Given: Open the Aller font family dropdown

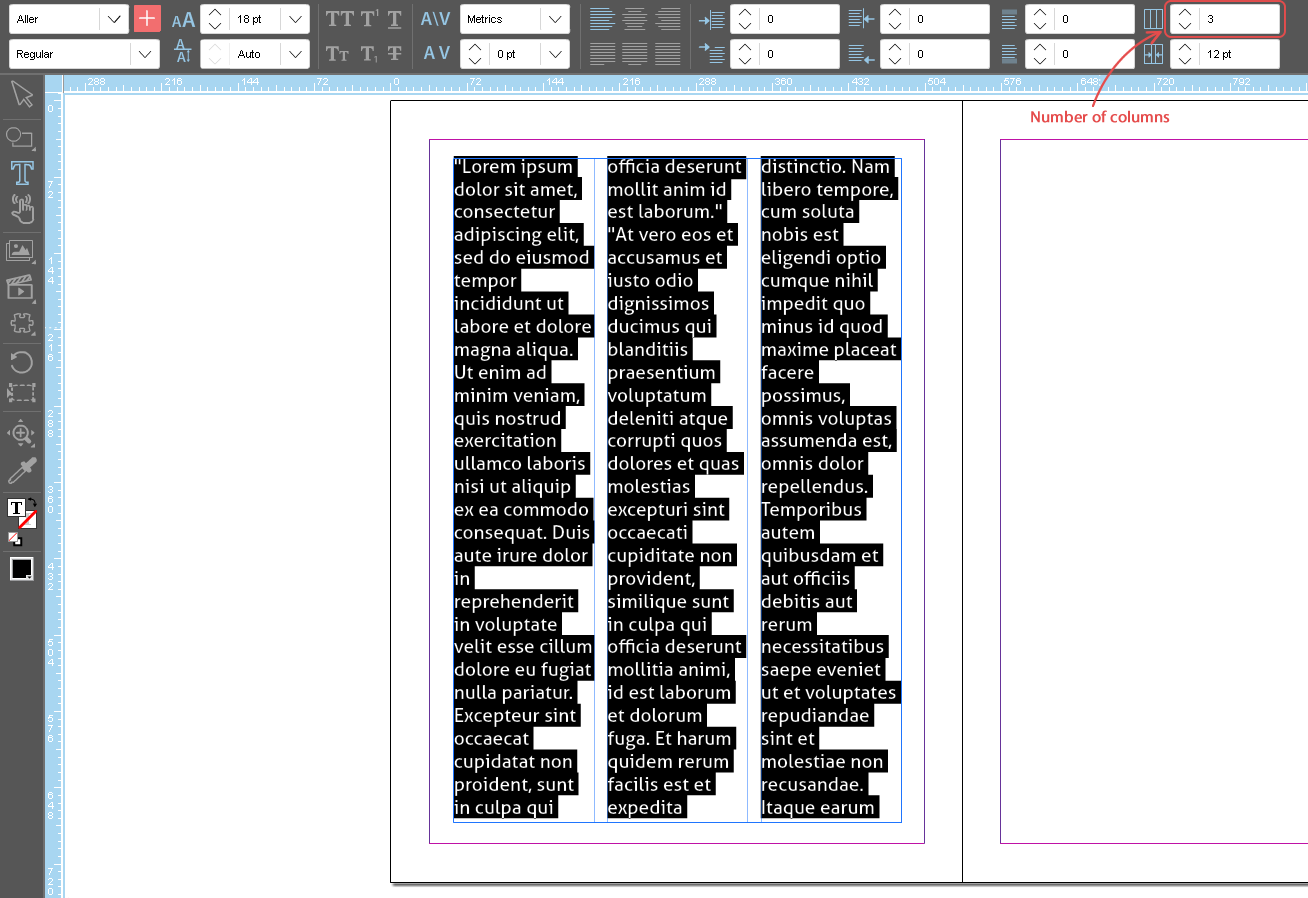Looking at the screenshot, I should (x=114, y=19).
